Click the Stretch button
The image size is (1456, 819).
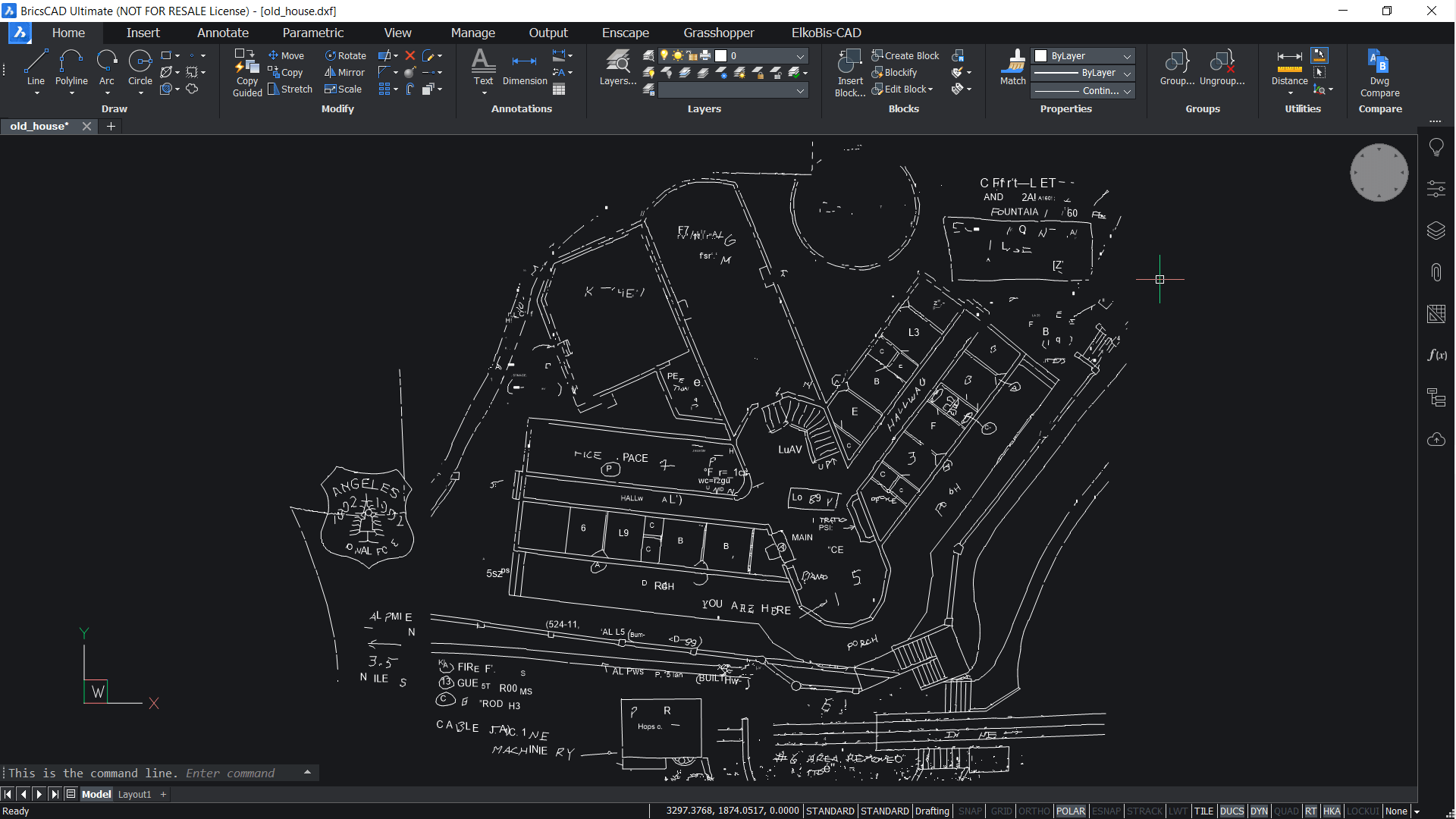(x=290, y=89)
